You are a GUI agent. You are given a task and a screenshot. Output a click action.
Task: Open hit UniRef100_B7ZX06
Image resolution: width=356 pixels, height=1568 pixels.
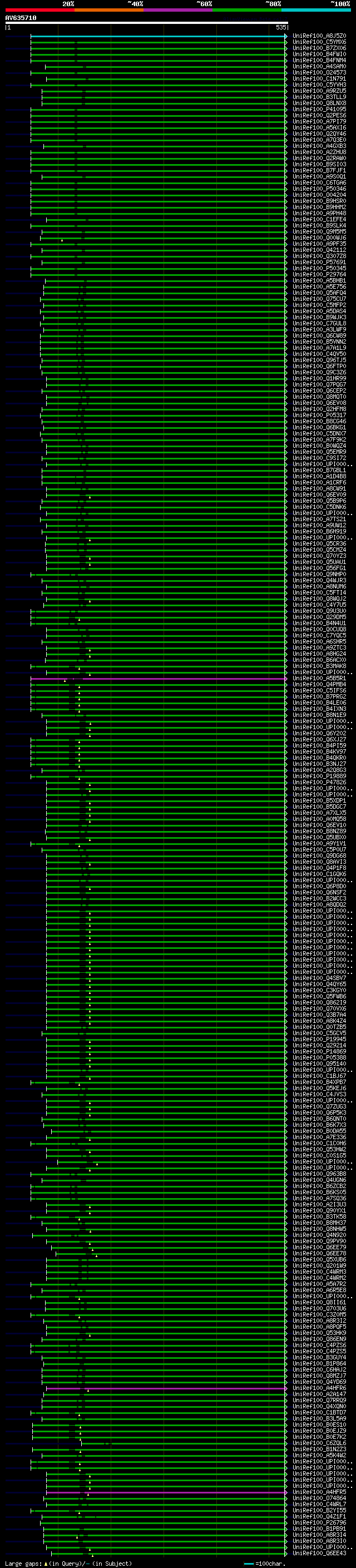pyautogui.click(x=319, y=48)
